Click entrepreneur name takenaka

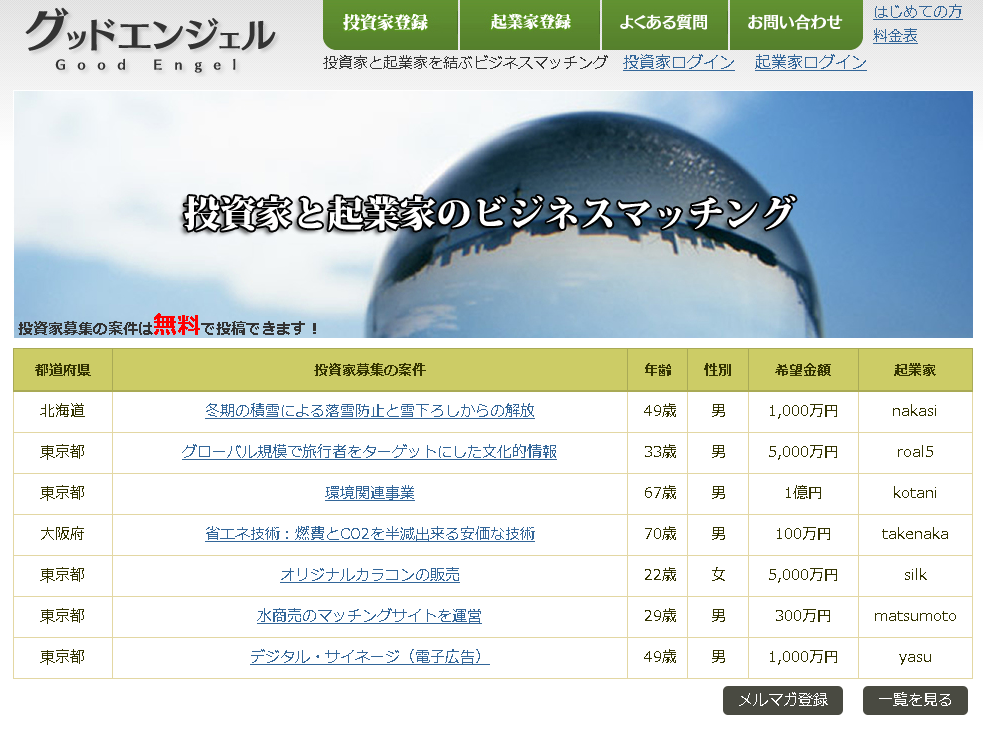915,533
